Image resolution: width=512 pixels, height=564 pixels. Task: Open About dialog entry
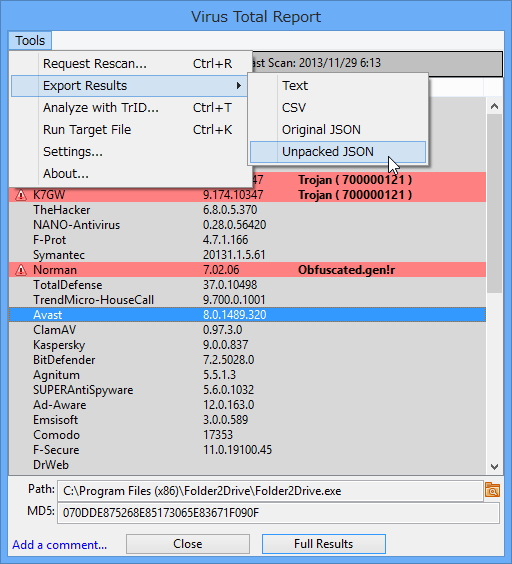click(131, 173)
